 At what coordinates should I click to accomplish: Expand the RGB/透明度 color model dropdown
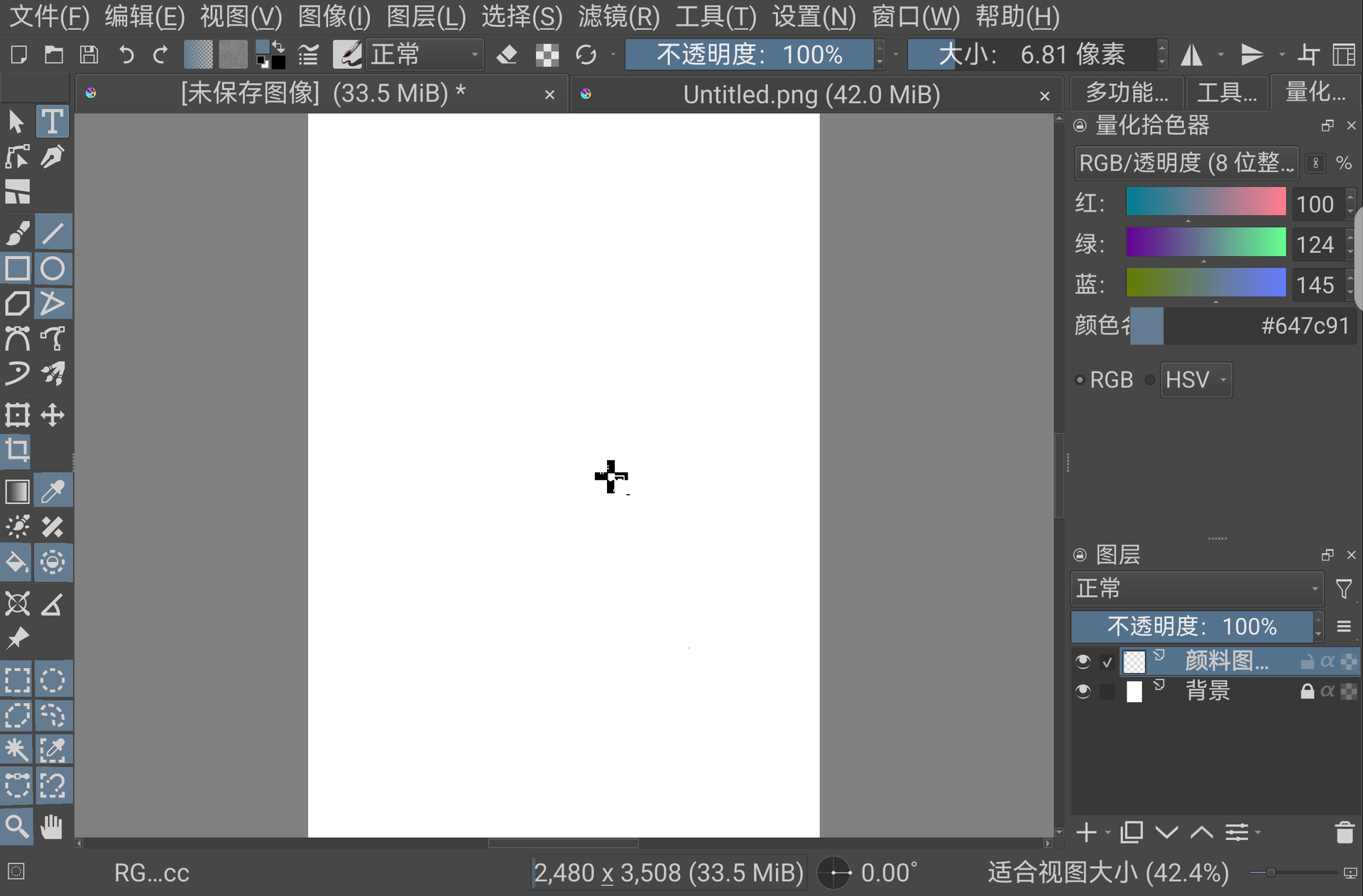[x=1186, y=163]
